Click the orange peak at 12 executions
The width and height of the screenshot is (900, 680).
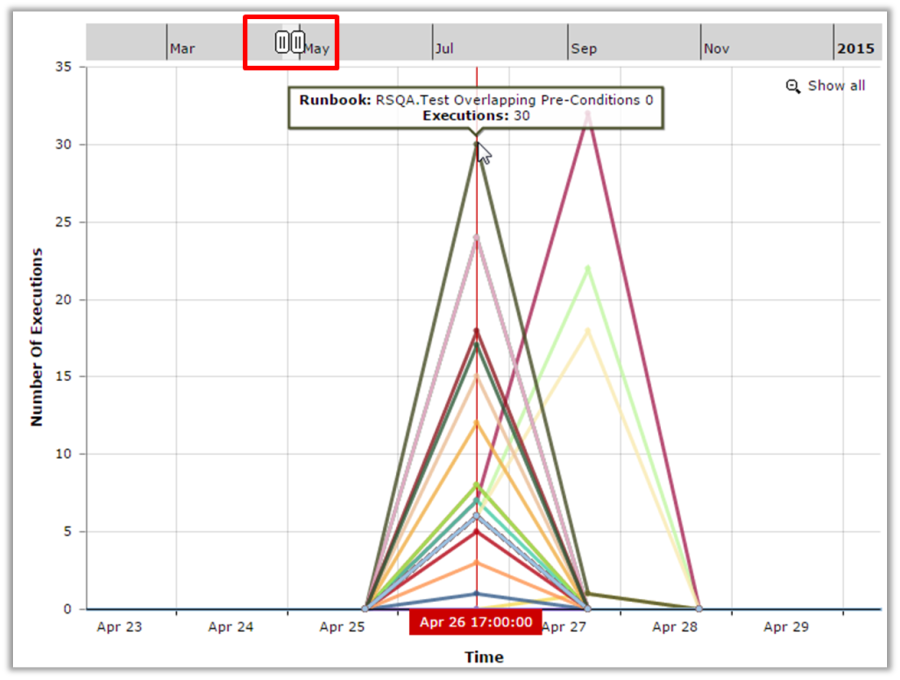[477, 423]
